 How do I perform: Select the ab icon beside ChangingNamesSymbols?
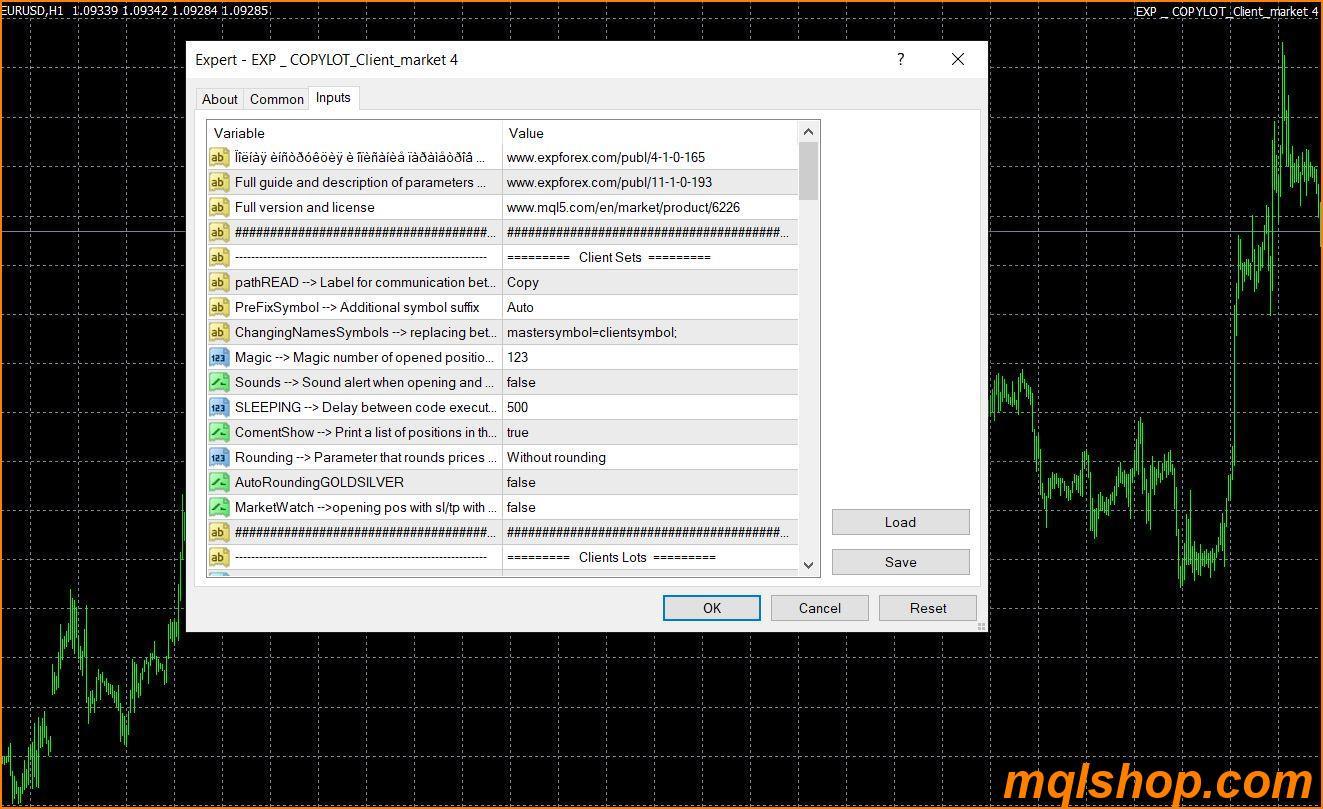coord(218,332)
